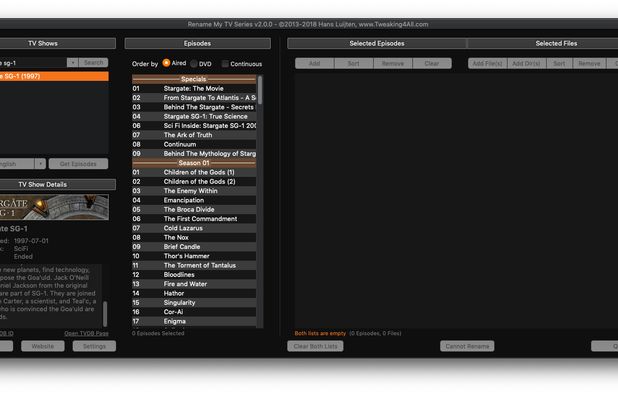Select episode Enigma

(x=194, y=322)
